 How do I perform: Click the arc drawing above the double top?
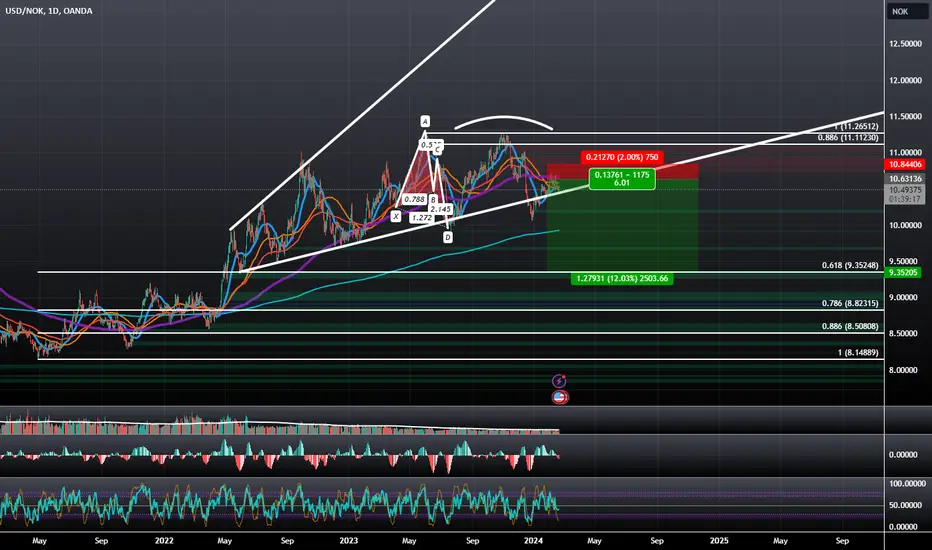[504, 119]
